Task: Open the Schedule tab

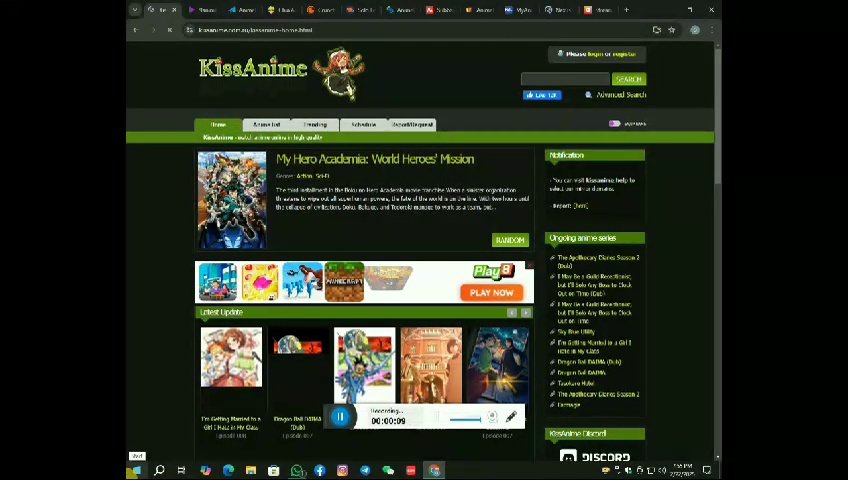Action: click(363, 125)
